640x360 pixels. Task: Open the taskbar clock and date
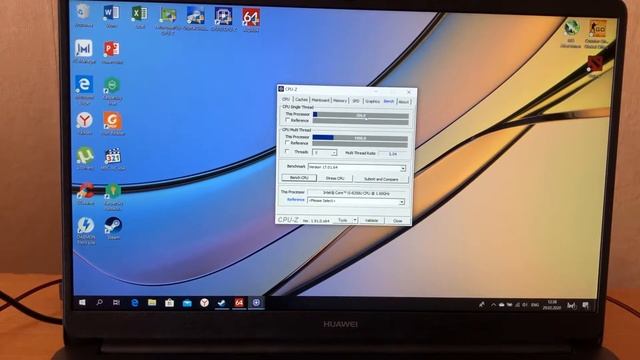552,304
